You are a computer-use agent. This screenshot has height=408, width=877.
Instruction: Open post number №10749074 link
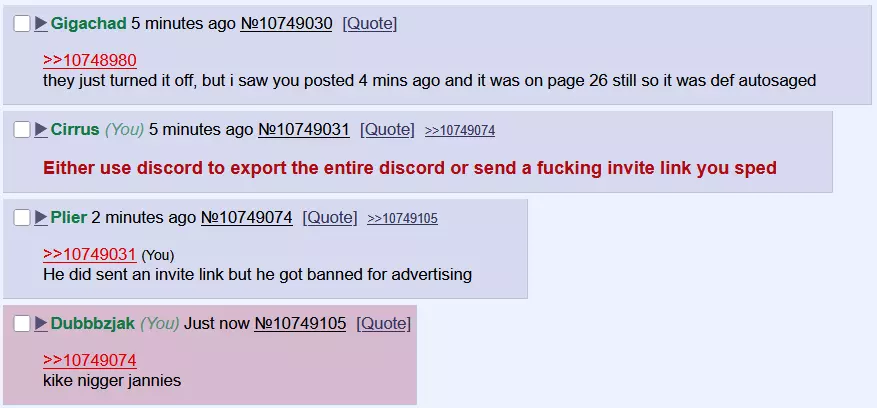pyautogui.click(x=247, y=217)
